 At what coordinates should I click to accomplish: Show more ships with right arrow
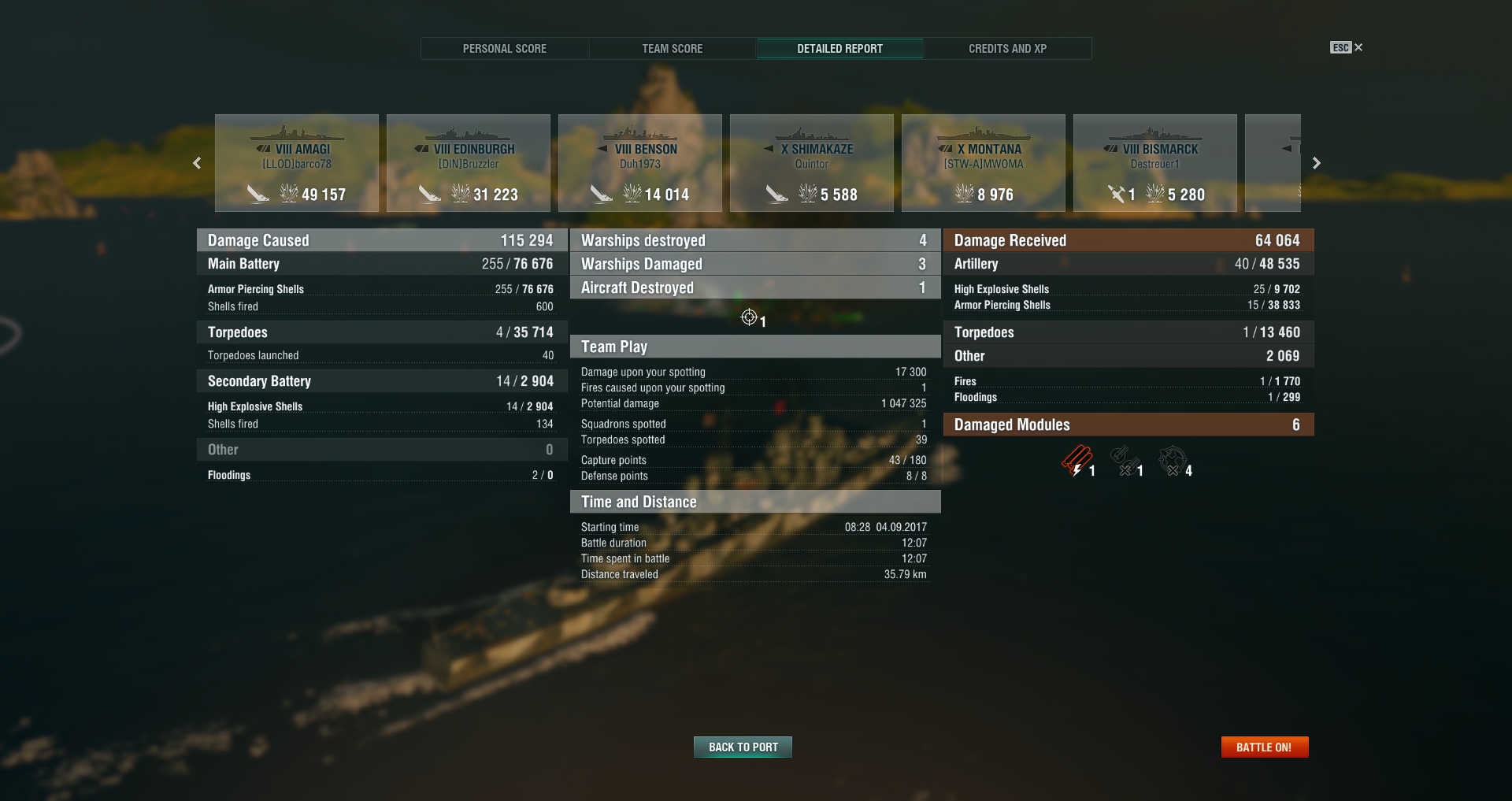click(1316, 163)
